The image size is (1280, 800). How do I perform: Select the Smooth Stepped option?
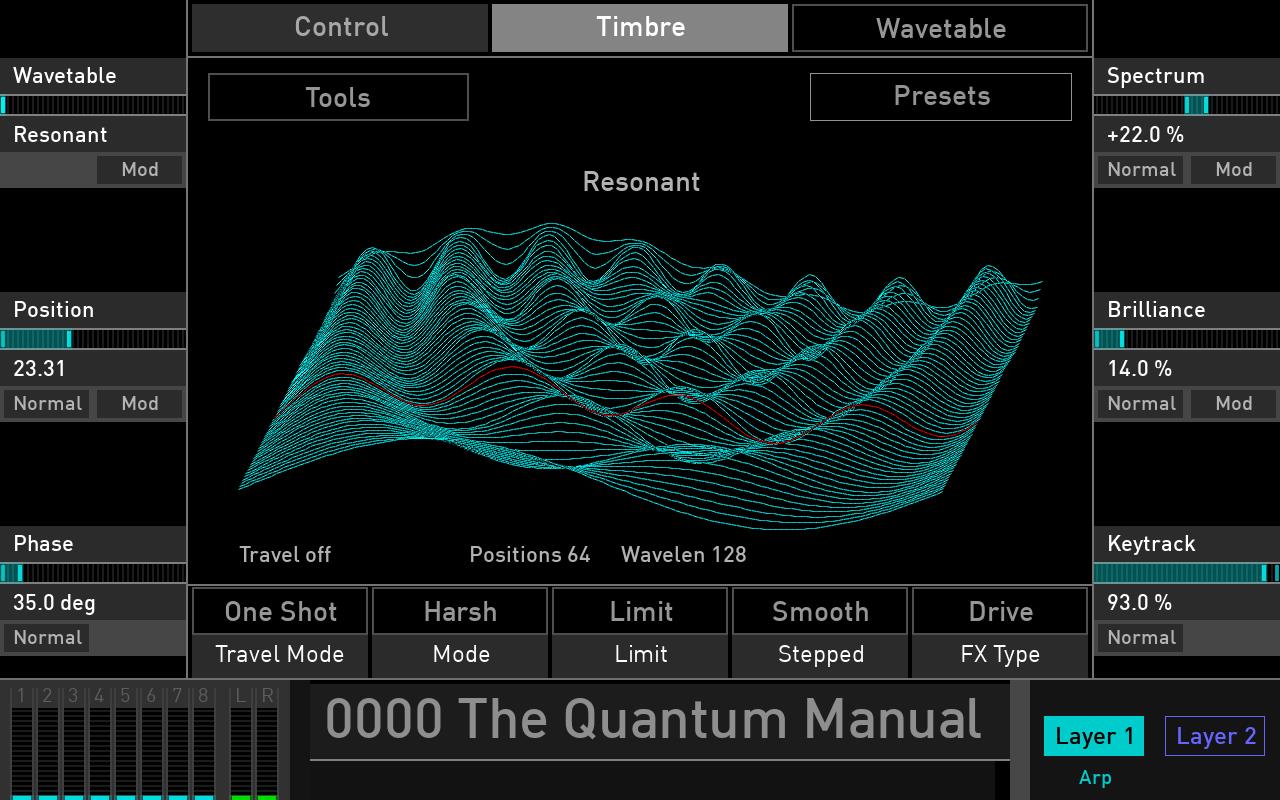[x=820, y=611]
